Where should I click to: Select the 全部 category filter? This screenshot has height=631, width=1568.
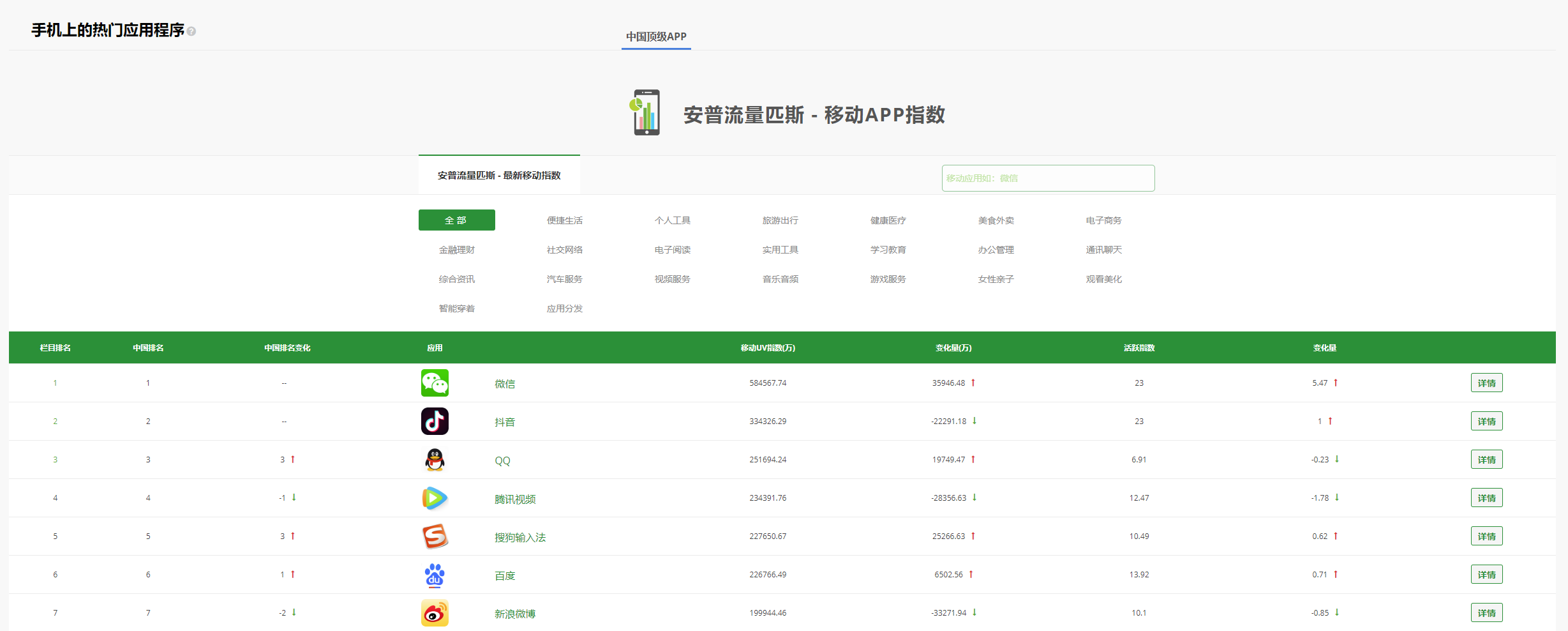point(456,220)
